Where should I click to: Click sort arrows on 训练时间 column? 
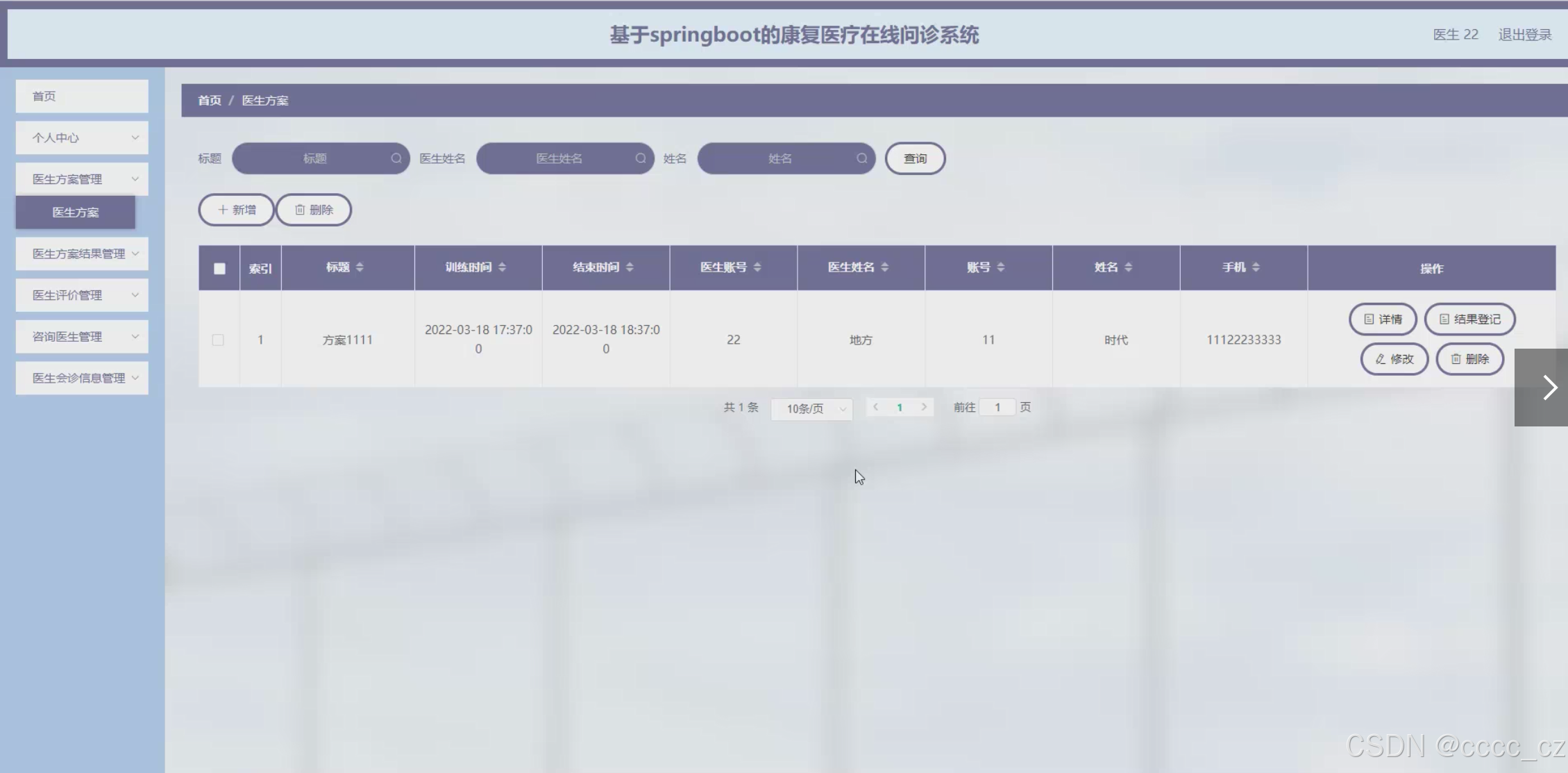pos(502,267)
